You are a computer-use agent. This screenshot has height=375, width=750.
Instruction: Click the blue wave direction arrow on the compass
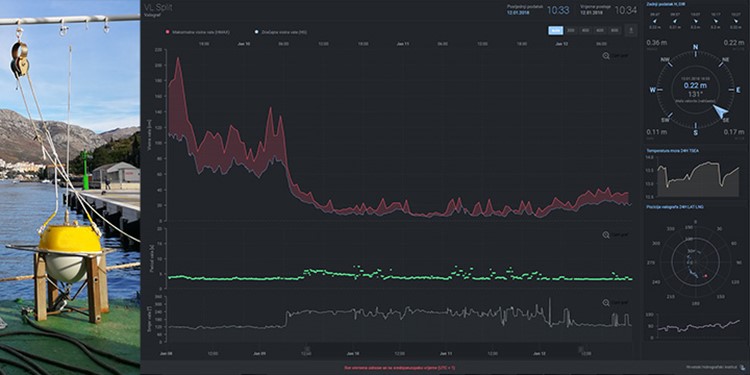coord(720,111)
